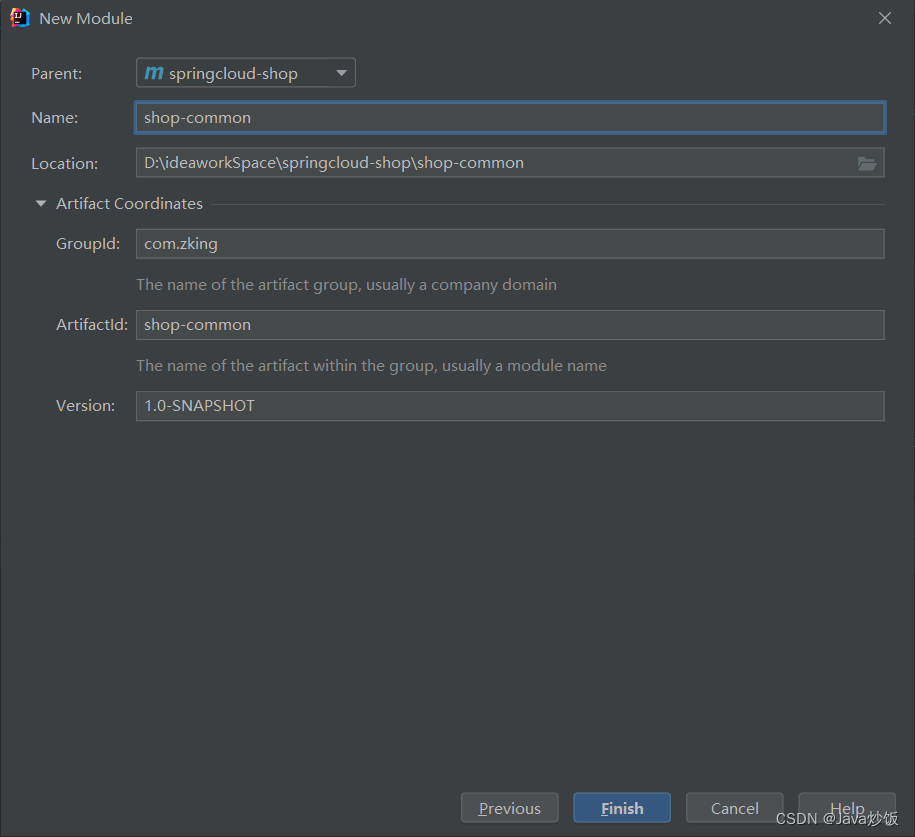Click the IntelliJ IDEA logo in title bar
The width and height of the screenshot is (915, 837).
[20, 18]
